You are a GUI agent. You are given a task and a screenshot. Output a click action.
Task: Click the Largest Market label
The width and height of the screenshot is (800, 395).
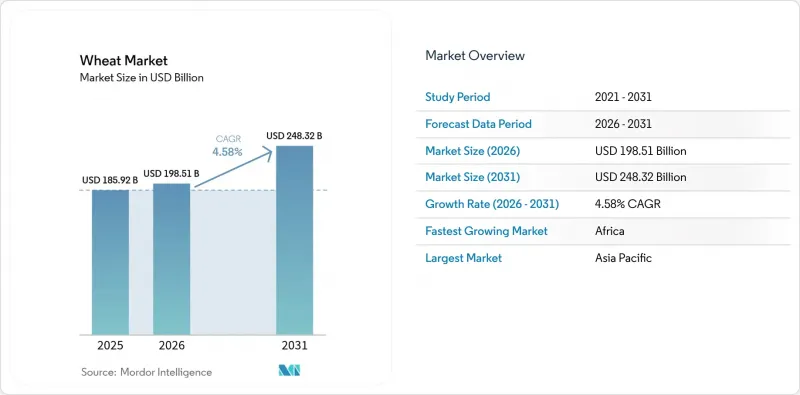pyautogui.click(x=463, y=258)
